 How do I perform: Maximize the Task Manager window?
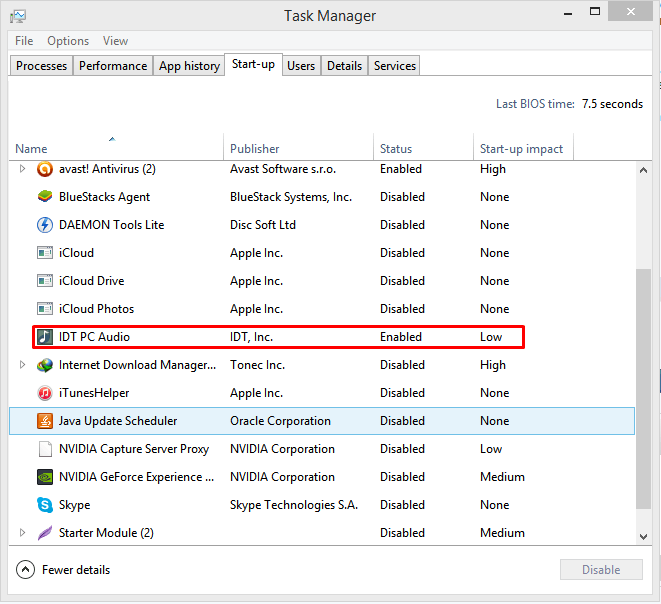[x=595, y=12]
